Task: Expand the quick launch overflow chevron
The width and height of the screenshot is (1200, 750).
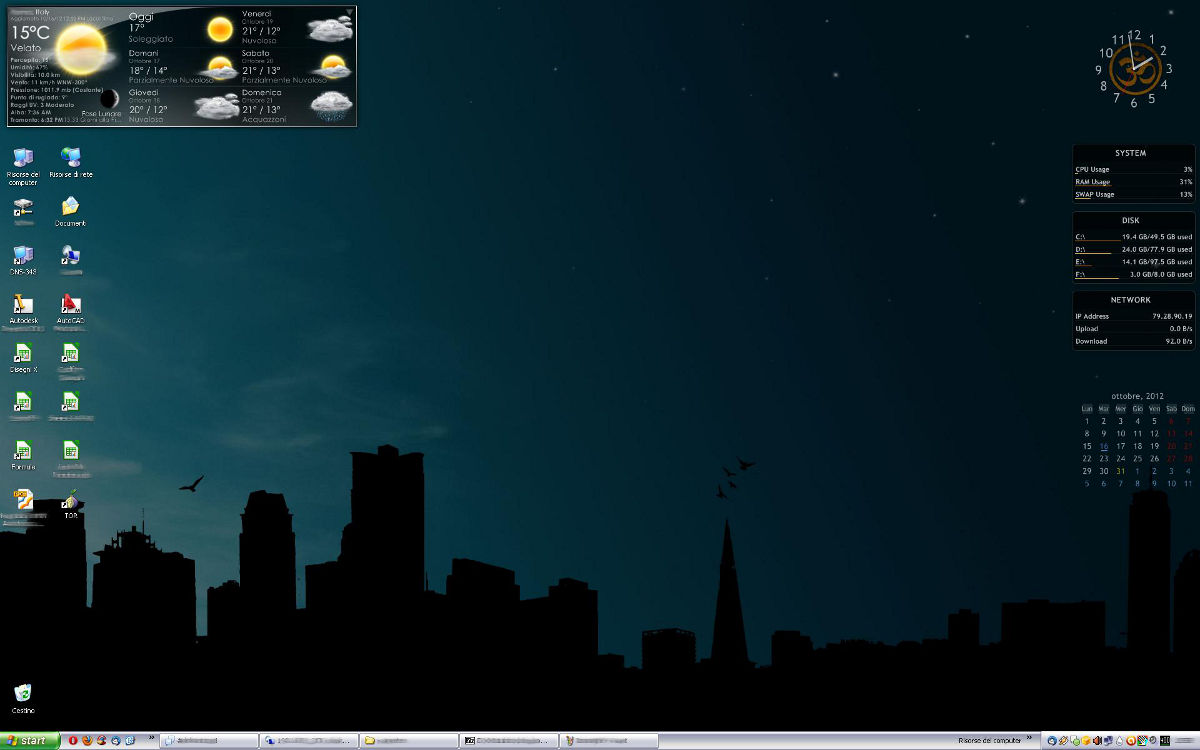Action: (152, 738)
